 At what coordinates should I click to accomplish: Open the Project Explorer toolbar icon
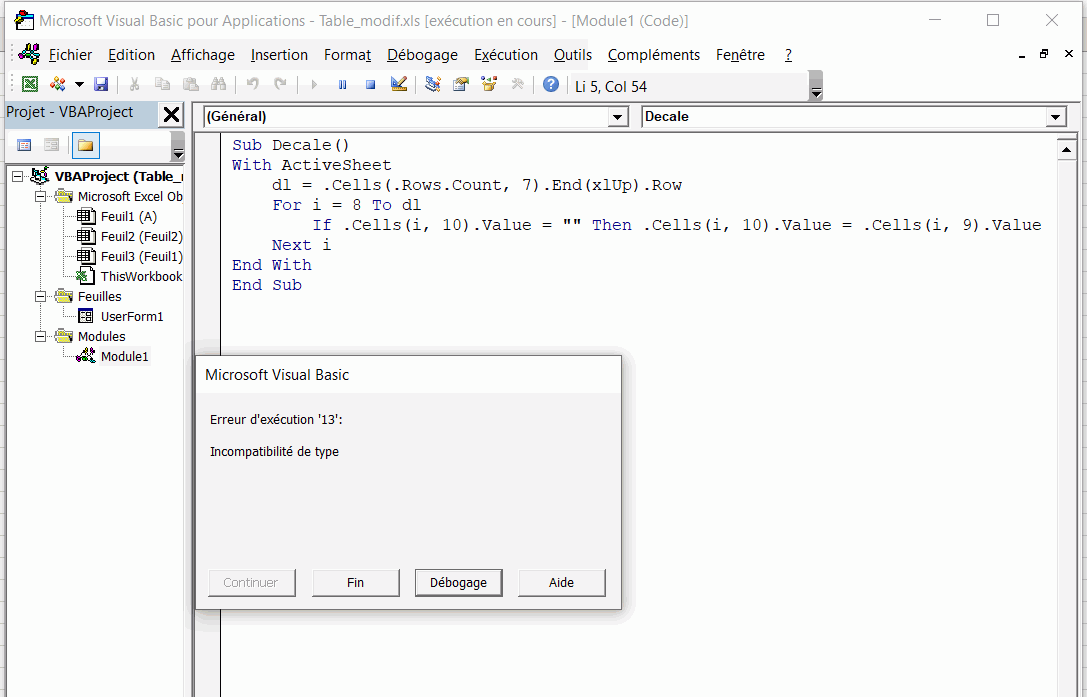433,85
